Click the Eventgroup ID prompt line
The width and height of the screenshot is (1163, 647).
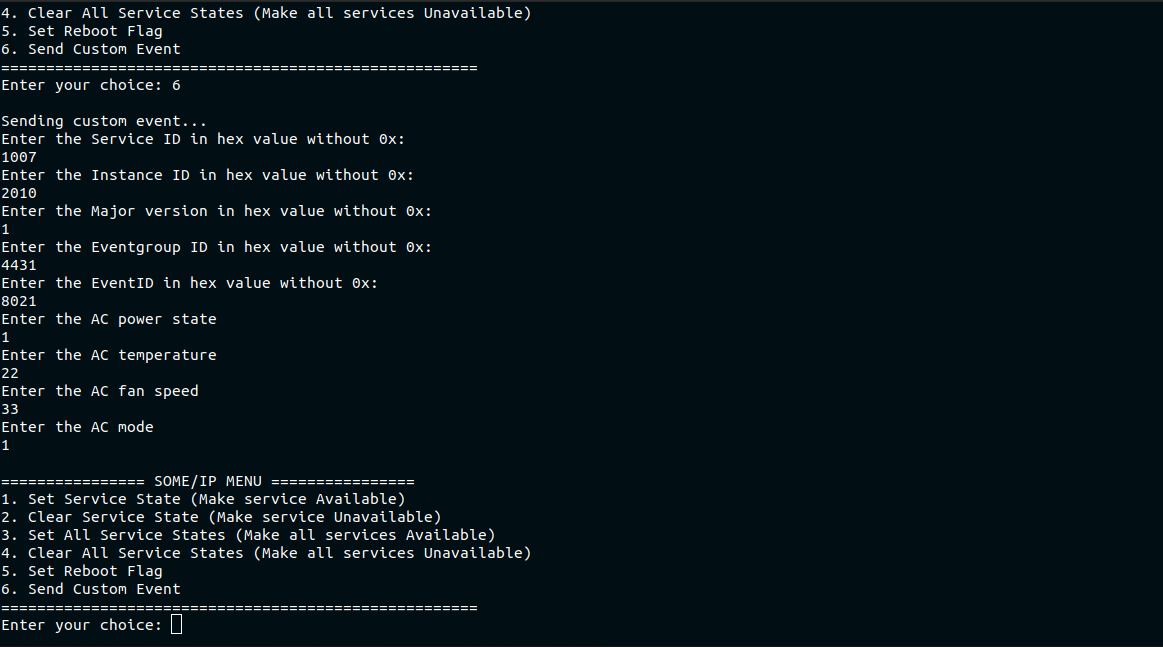point(216,247)
